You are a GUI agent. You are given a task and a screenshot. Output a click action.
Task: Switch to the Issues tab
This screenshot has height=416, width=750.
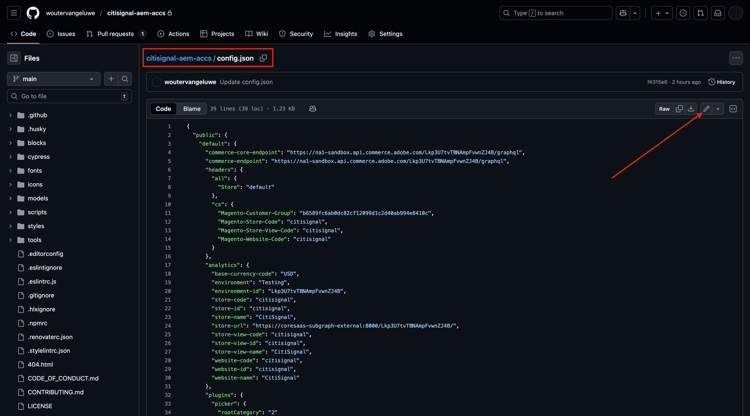(x=61, y=34)
